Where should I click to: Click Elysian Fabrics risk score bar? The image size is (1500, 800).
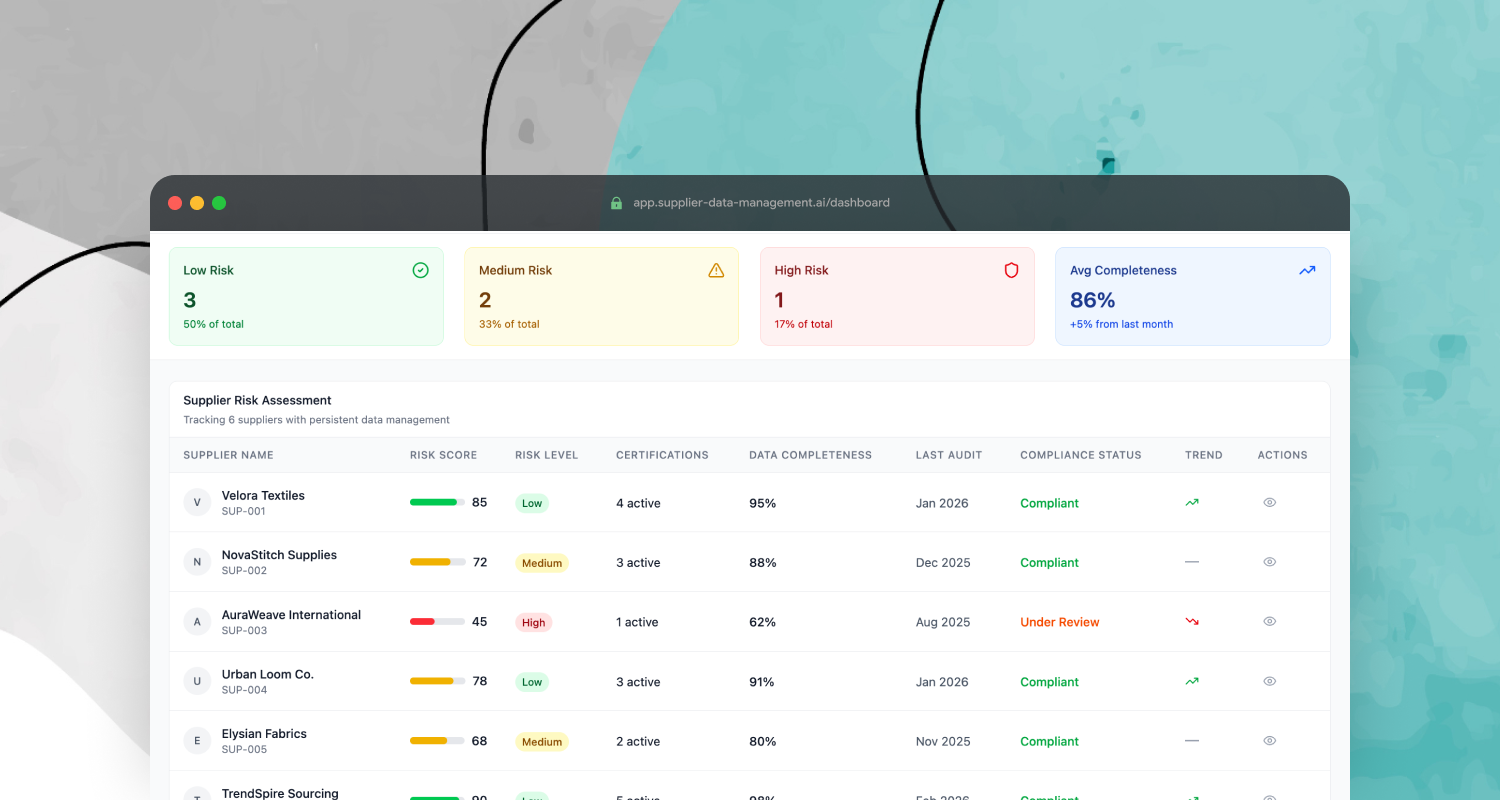tap(438, 741)
